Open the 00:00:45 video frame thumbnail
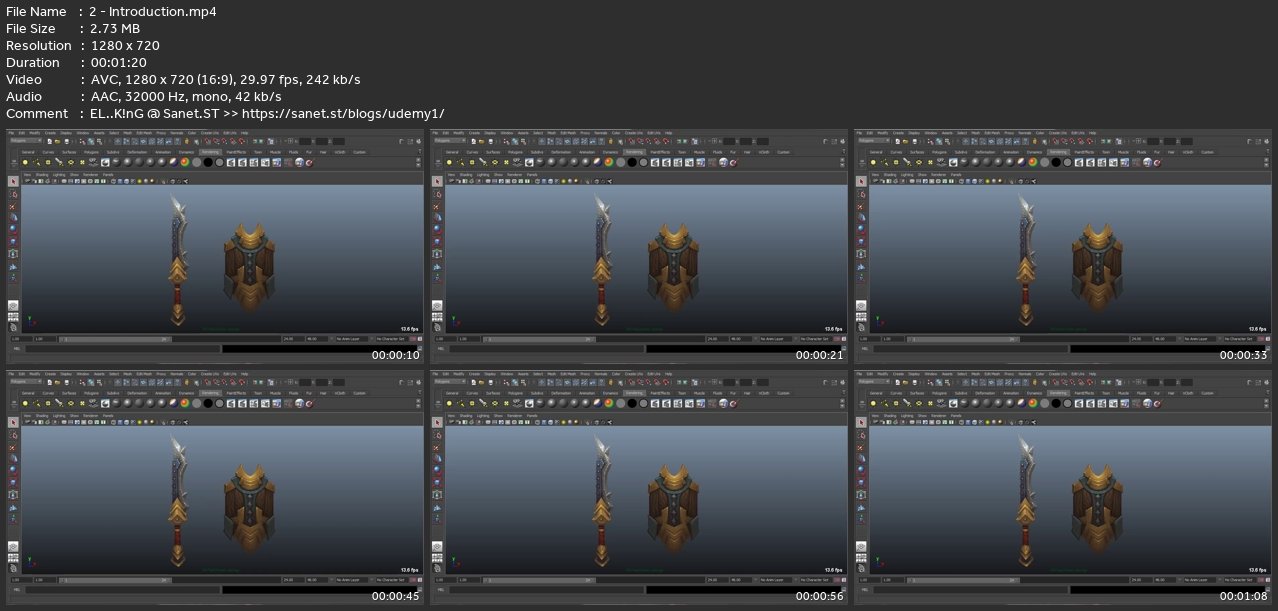Viewport: 1278px width, 611px height. (213, 485)
